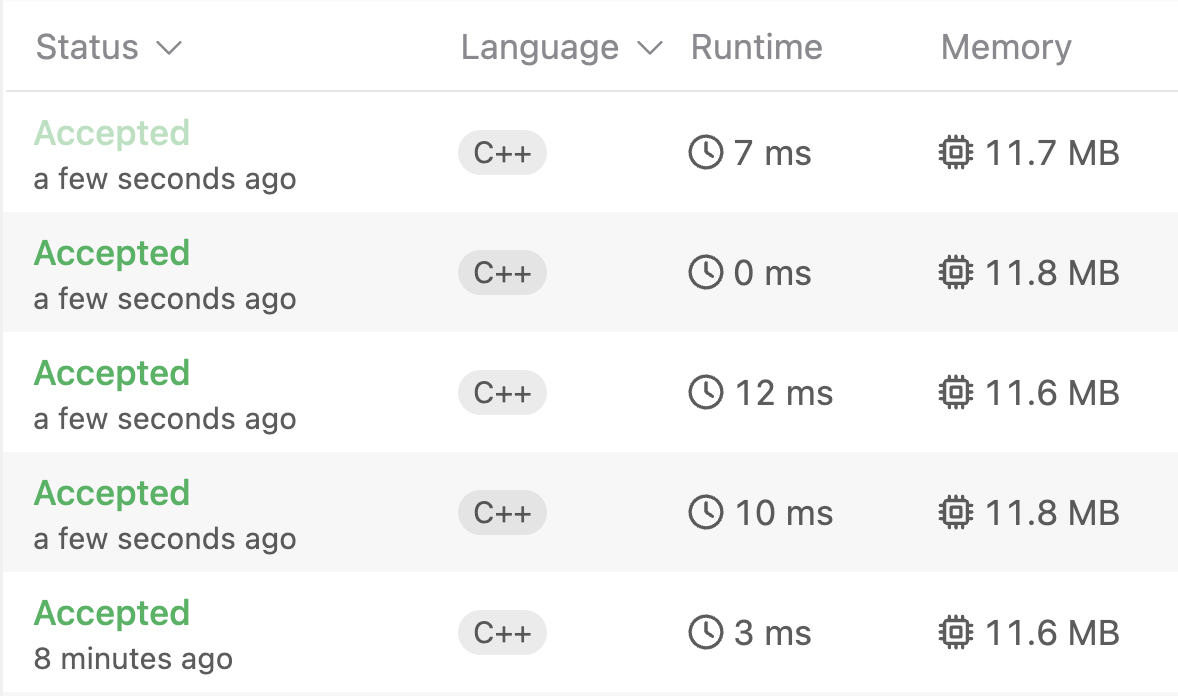Expand the Status filter chevron
Viewport: 1178px width, 696px height.
(x=169, y=48)
